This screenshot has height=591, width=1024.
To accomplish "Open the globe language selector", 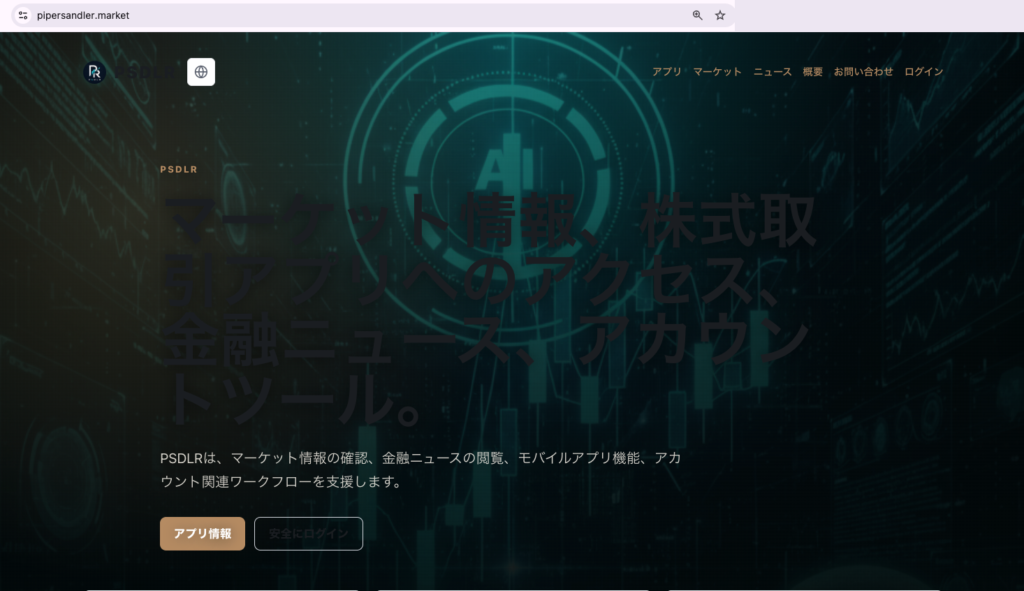I will coord(201,72).
